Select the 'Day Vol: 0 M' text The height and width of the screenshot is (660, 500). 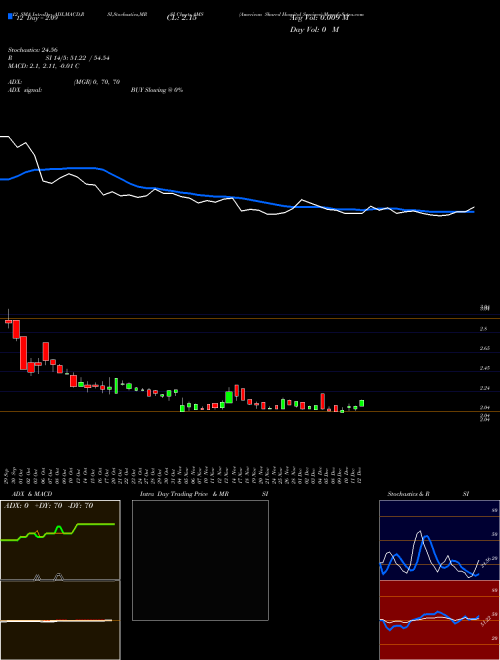click(x=314, y=30)
